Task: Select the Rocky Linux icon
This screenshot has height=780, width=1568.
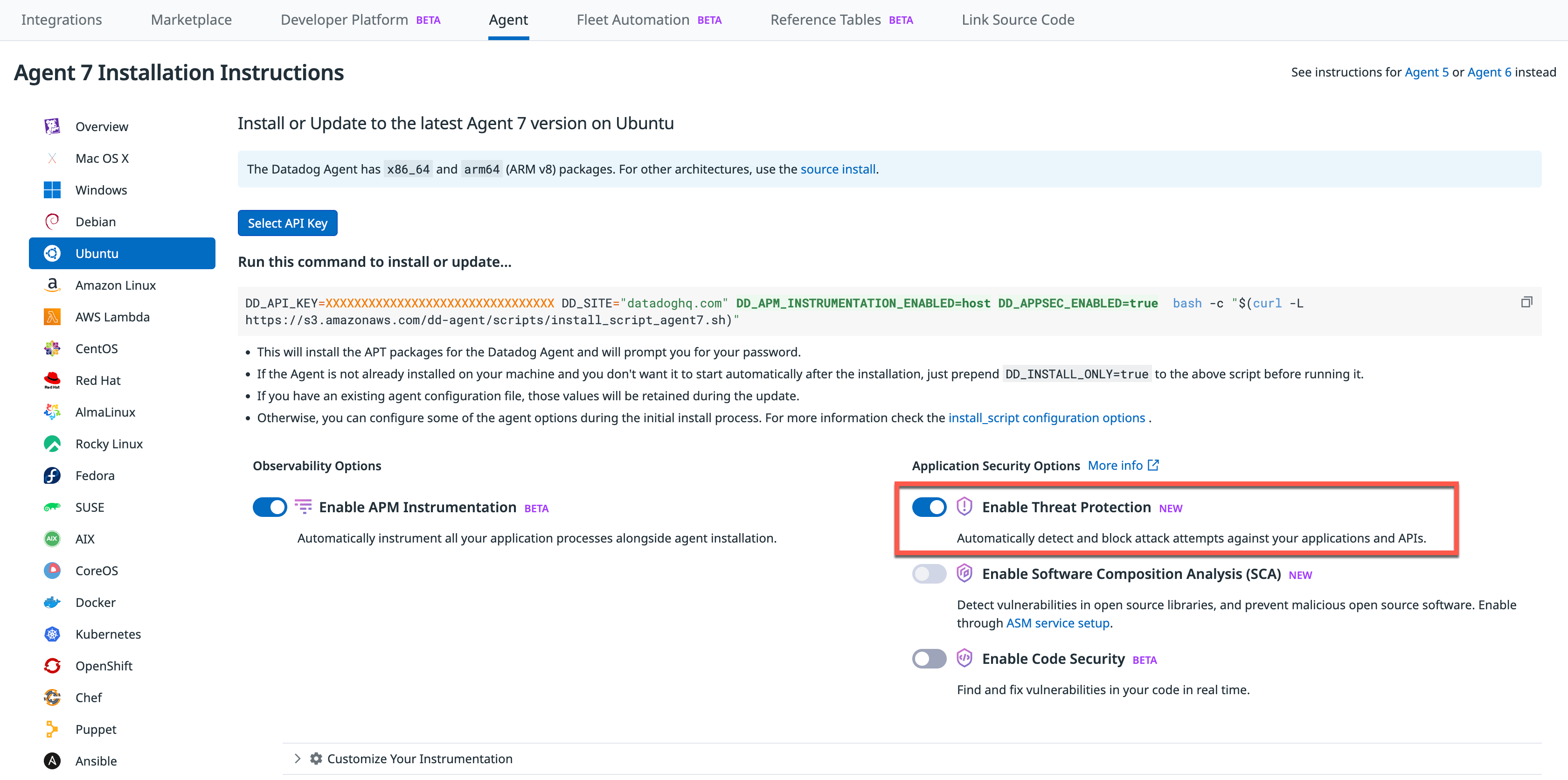Action: pos(52,444)
